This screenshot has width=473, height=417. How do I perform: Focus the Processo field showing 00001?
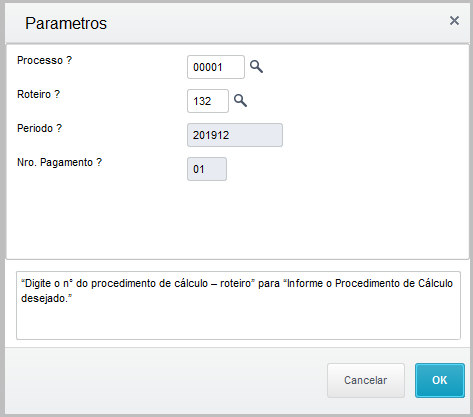(x=216, y=67)
